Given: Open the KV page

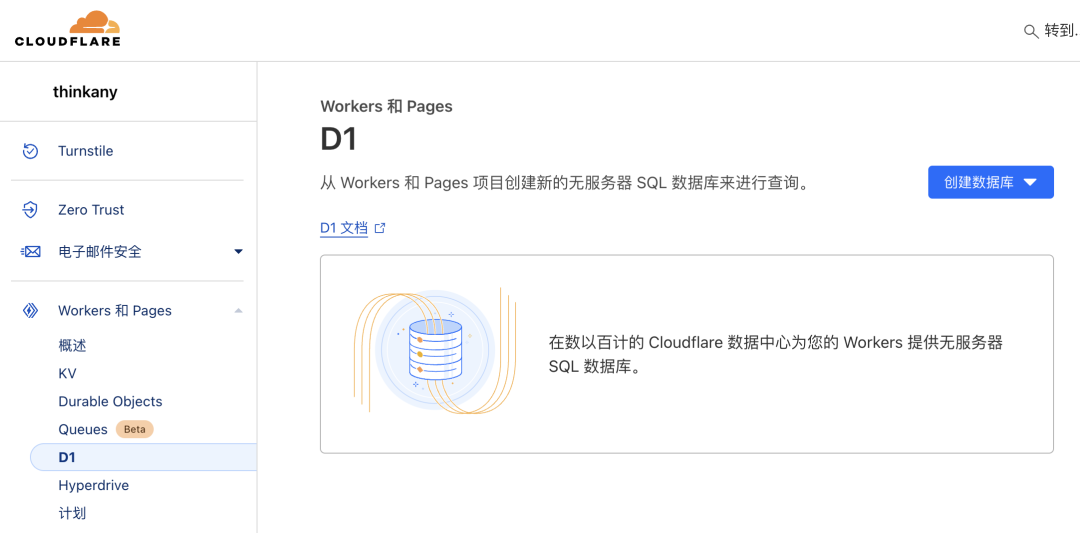Looking at the screenshot, I should coord(68,374).
